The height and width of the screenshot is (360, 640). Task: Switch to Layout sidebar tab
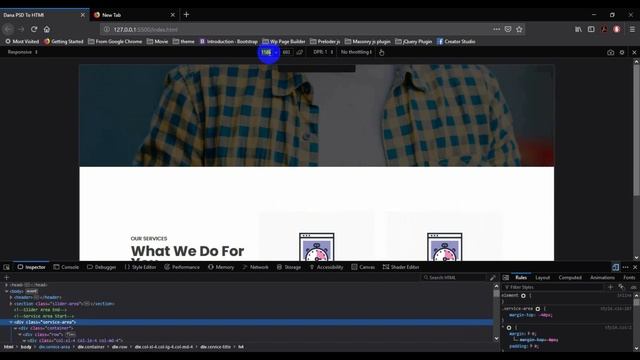pos(542,278)
